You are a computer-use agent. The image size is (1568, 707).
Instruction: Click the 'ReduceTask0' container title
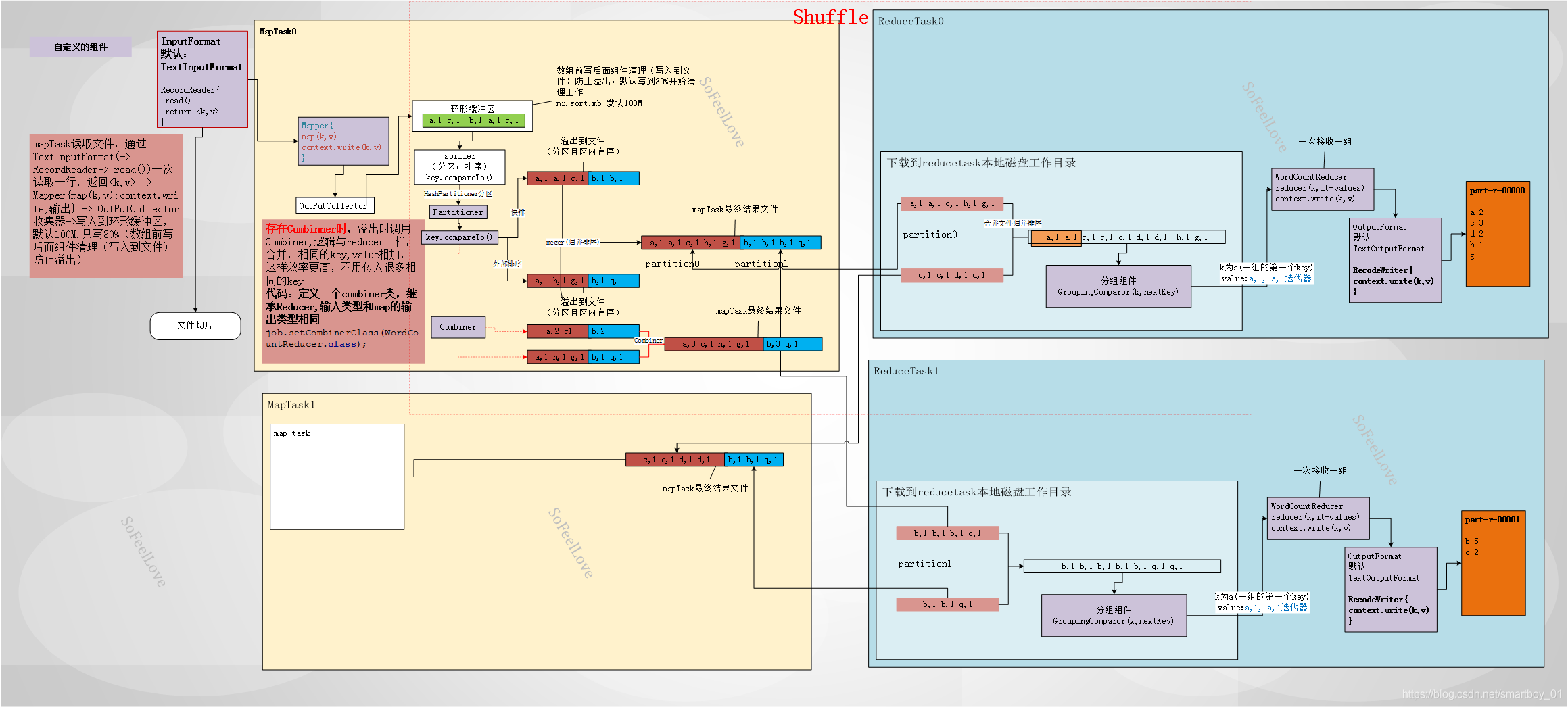tap(911, 22)
